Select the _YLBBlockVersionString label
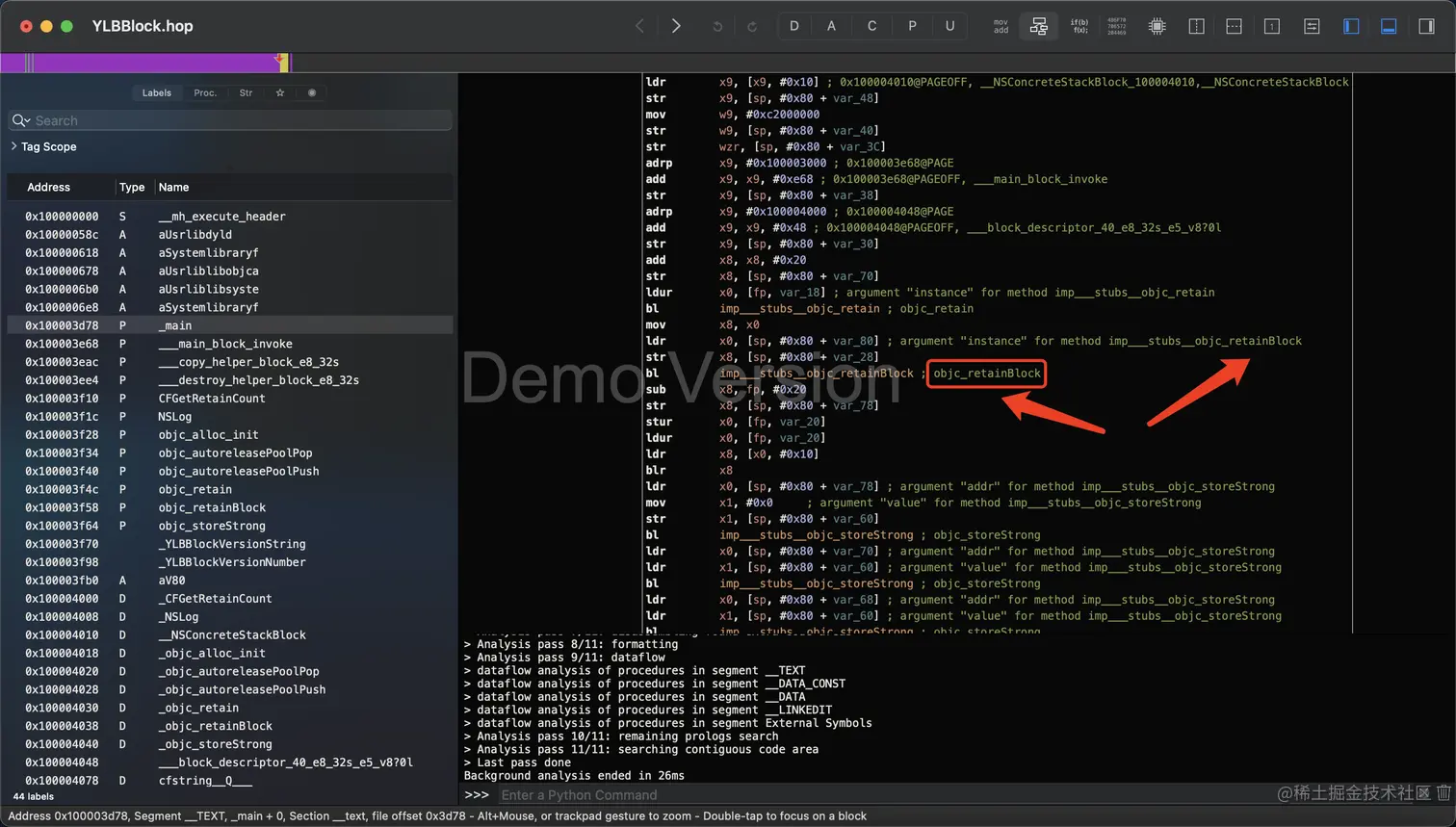1456x827 pixels. click(230, 544)
